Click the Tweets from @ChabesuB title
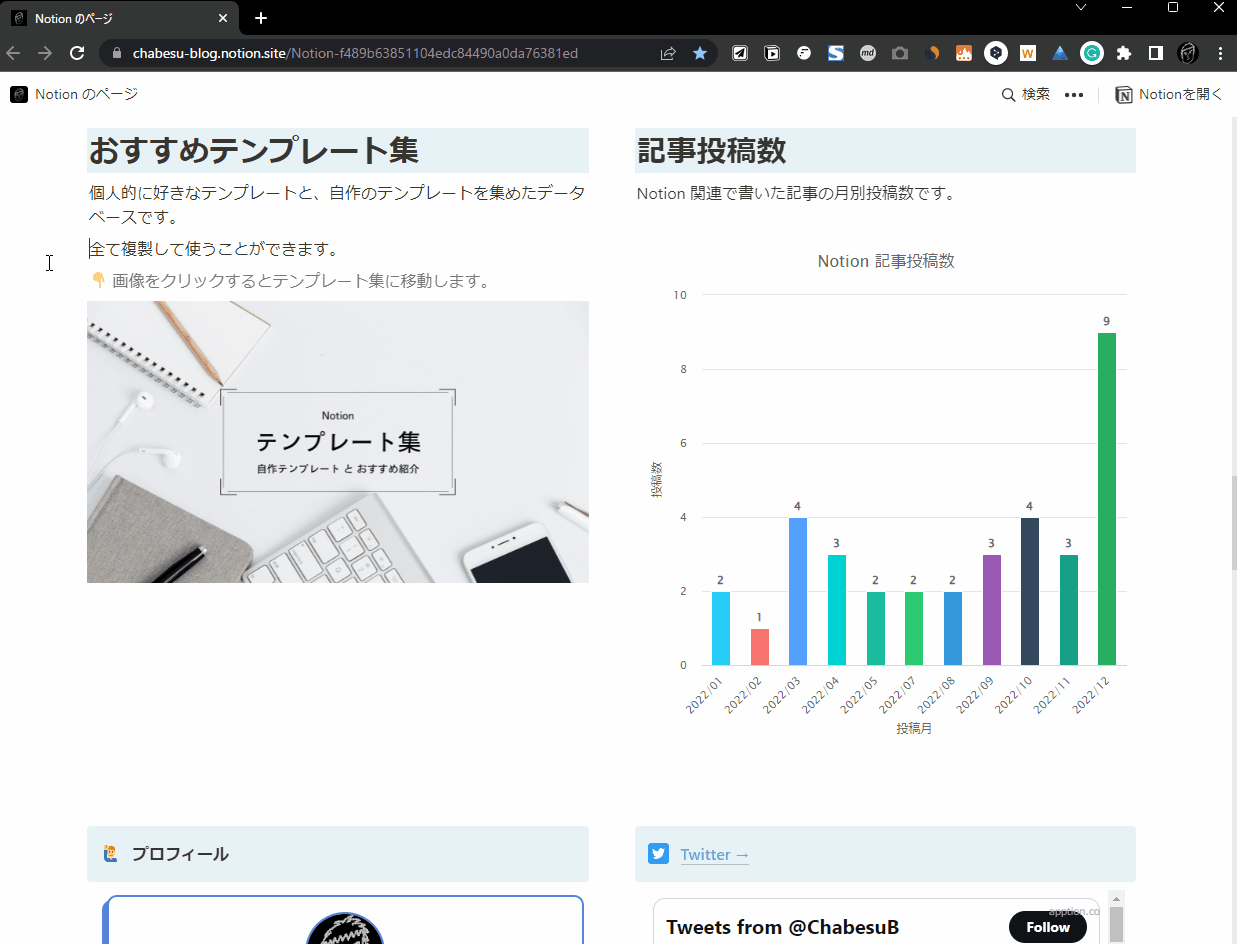The height and width of the screenshot is (944, 1237). [783, 927]
